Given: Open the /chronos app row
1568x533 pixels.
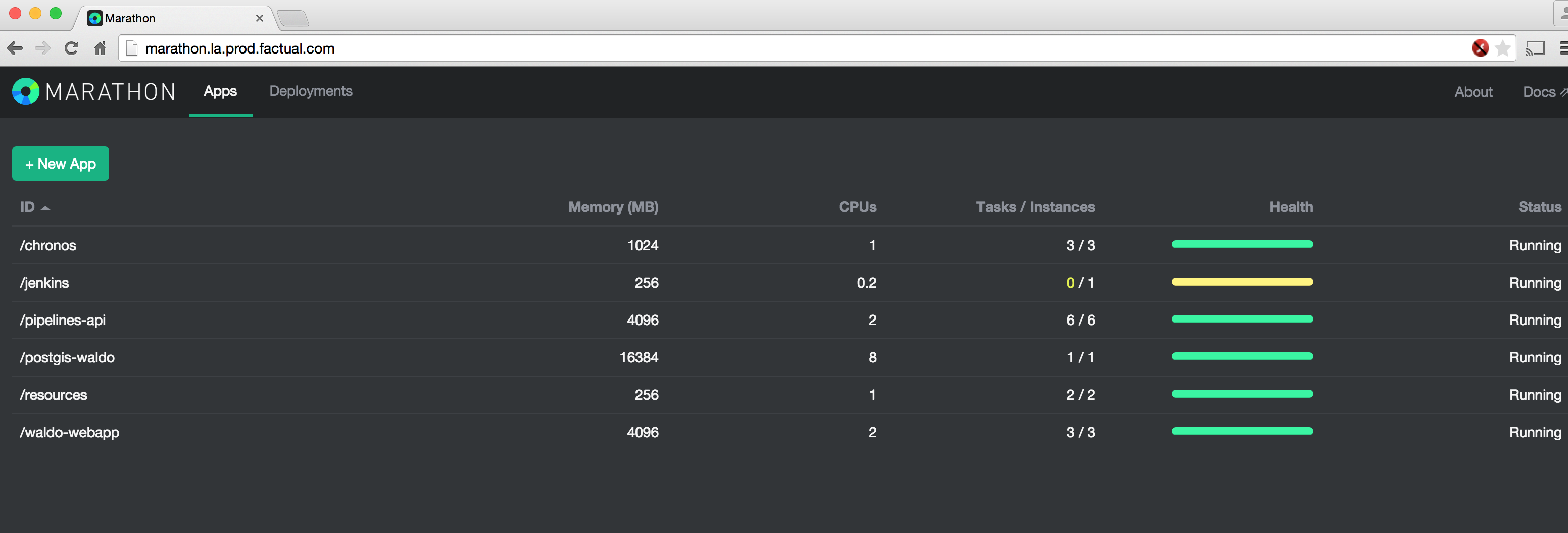Looking at the screenshot, I should point(790,245).
